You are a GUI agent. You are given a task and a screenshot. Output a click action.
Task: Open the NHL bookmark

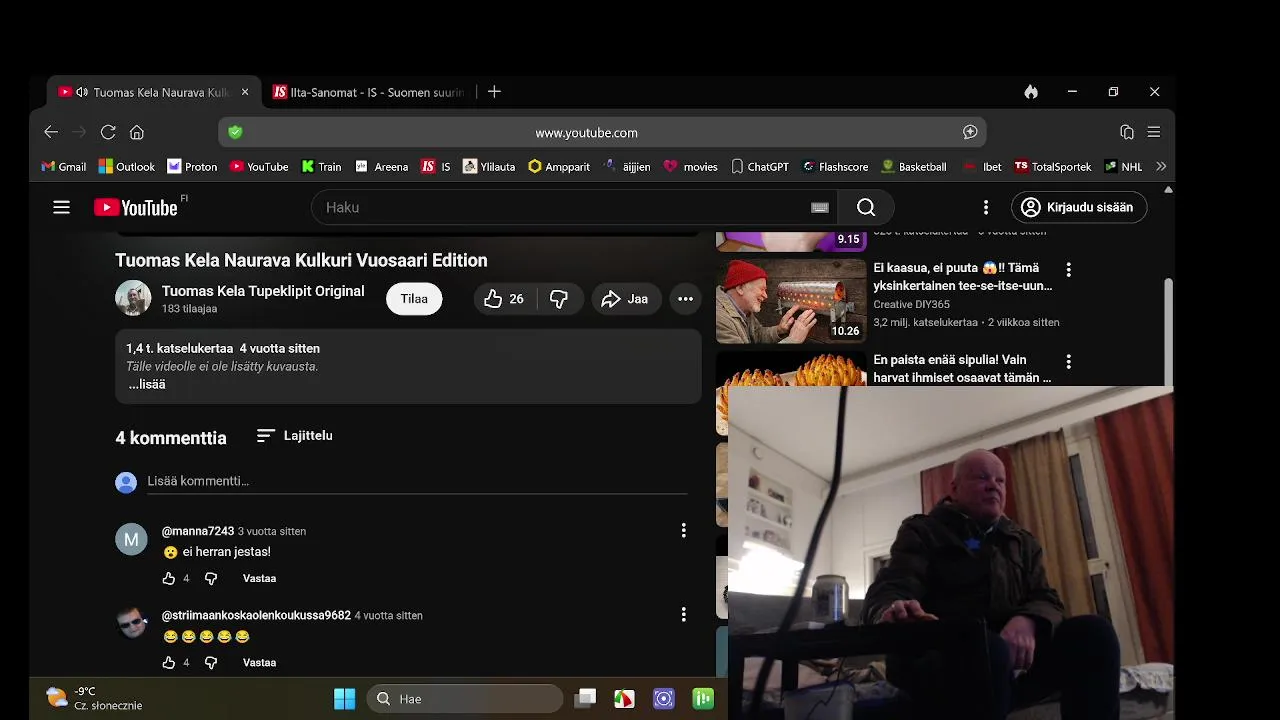1123,167
